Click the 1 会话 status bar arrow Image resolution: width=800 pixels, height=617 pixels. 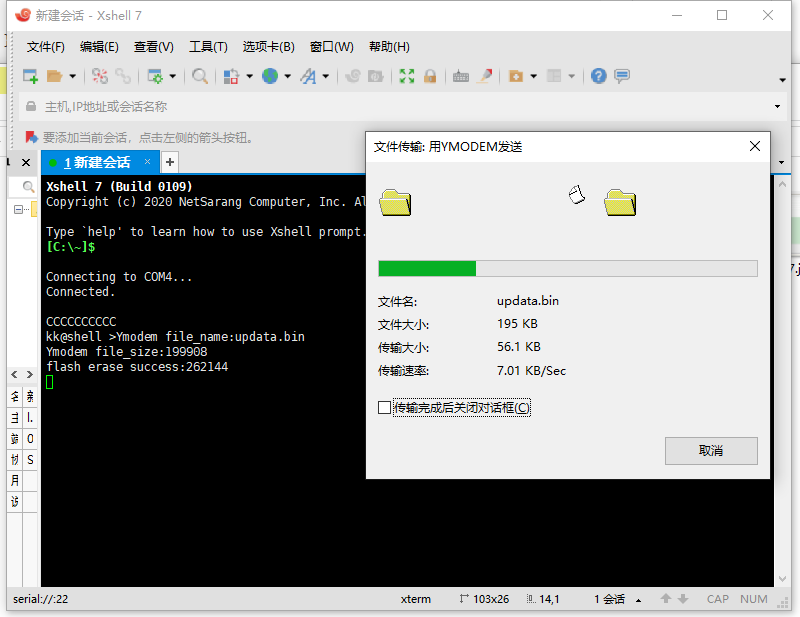pyautogui.click(x=638, y=601)
